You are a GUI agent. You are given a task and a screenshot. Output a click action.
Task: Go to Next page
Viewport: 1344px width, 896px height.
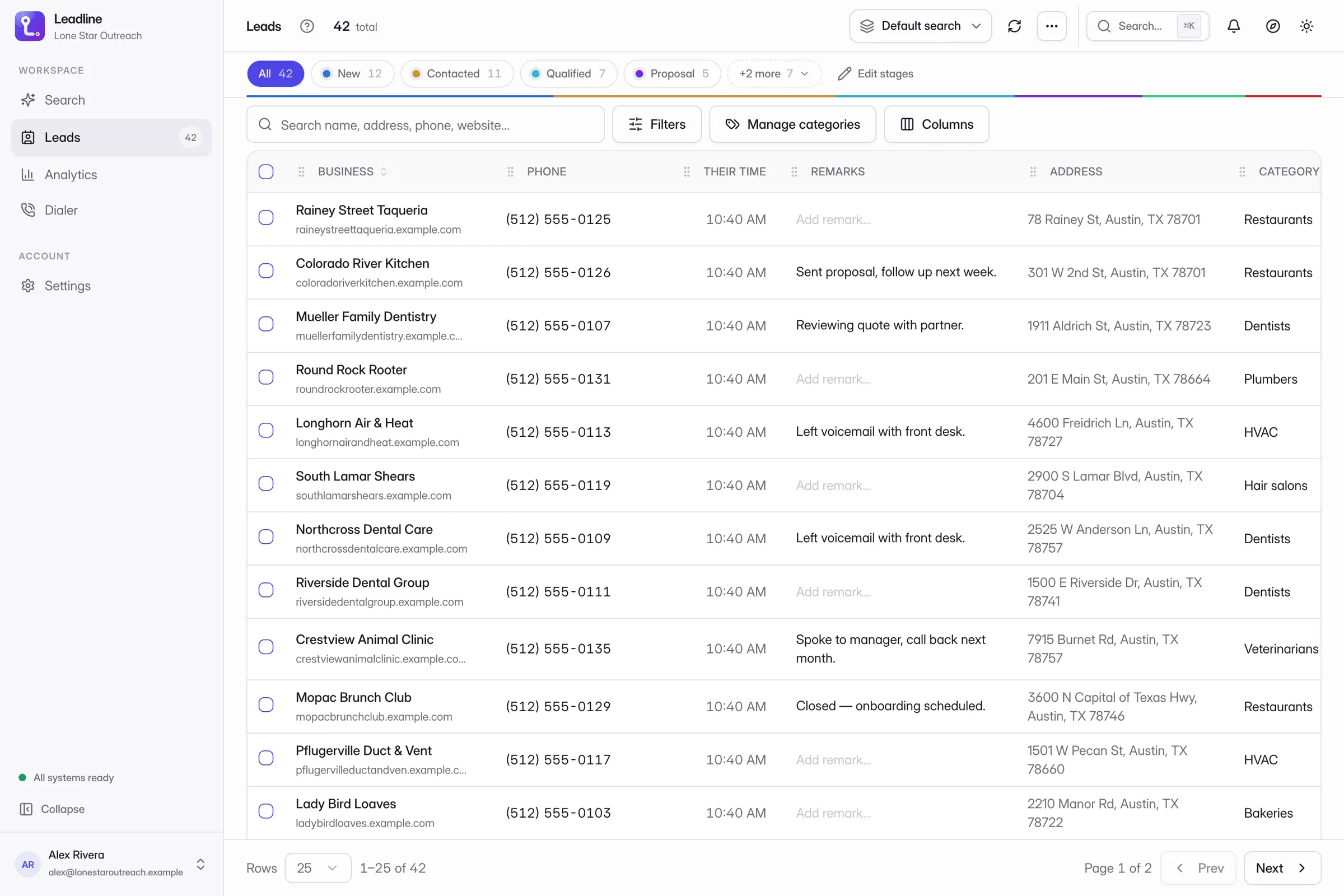1282,868
